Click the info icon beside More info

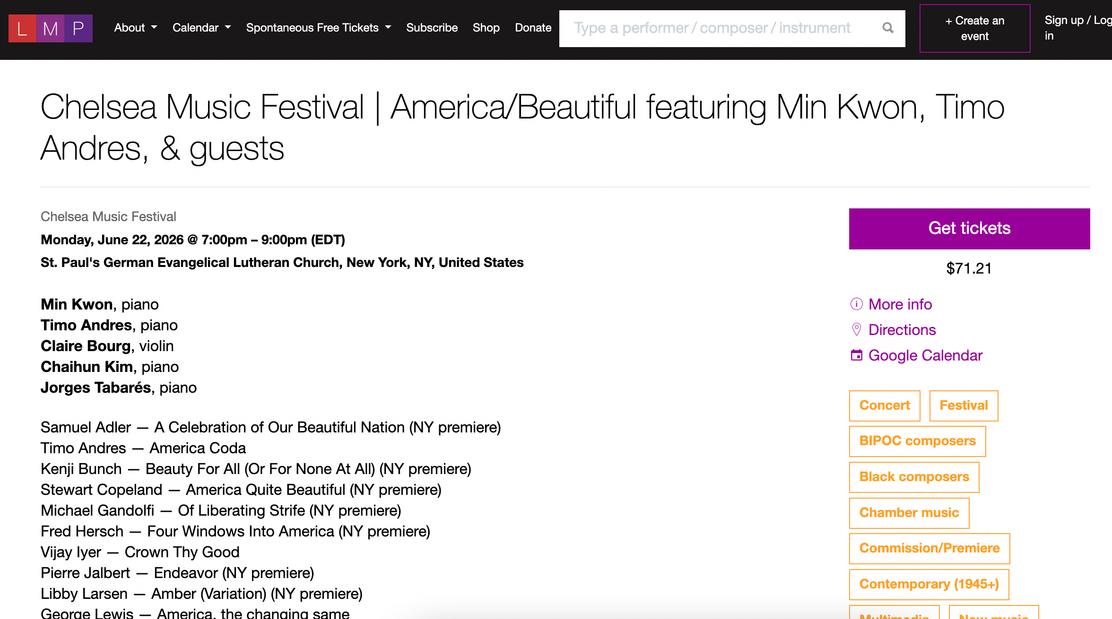(x=857, y=304)
